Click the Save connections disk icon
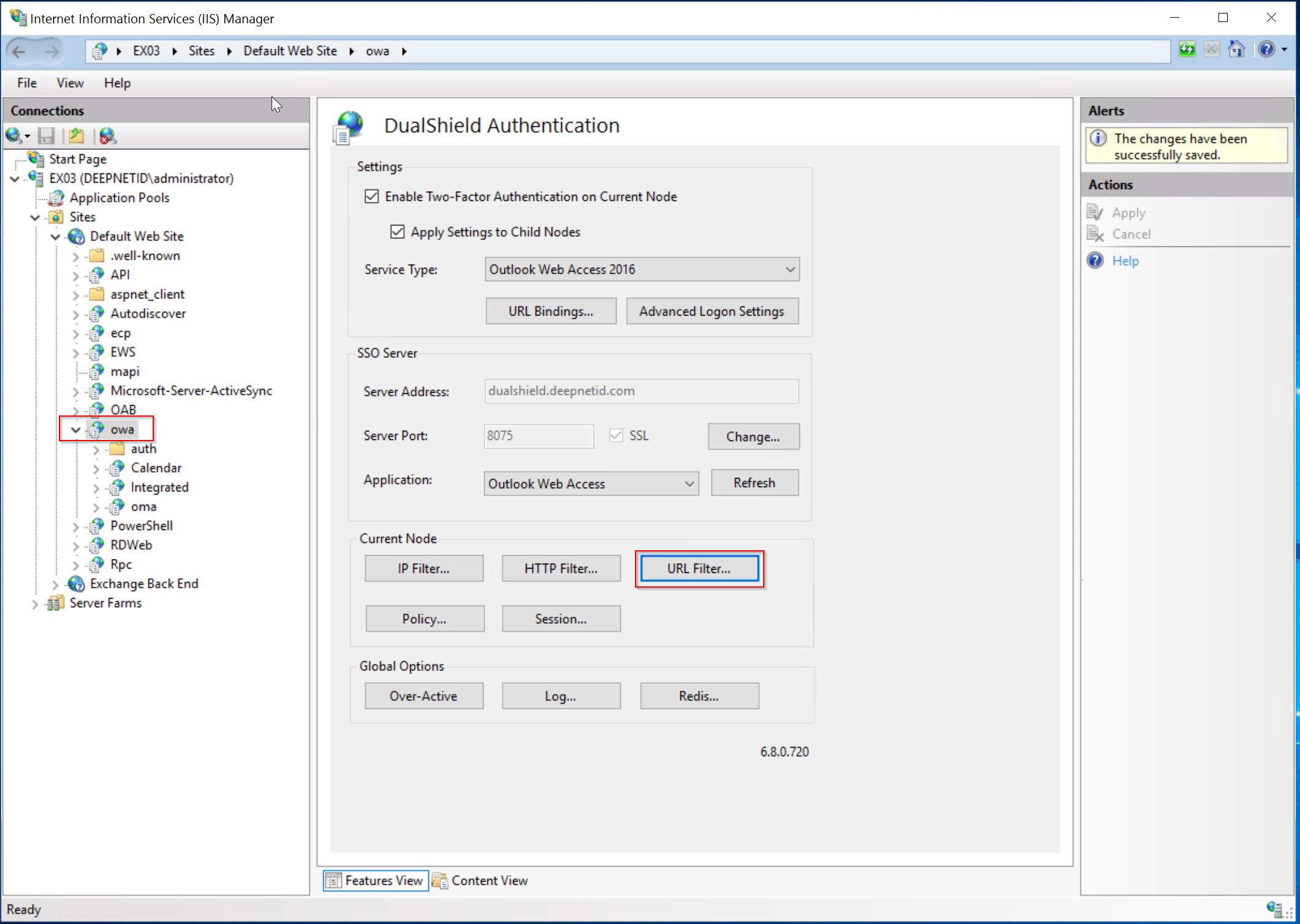 coord(47,136)
